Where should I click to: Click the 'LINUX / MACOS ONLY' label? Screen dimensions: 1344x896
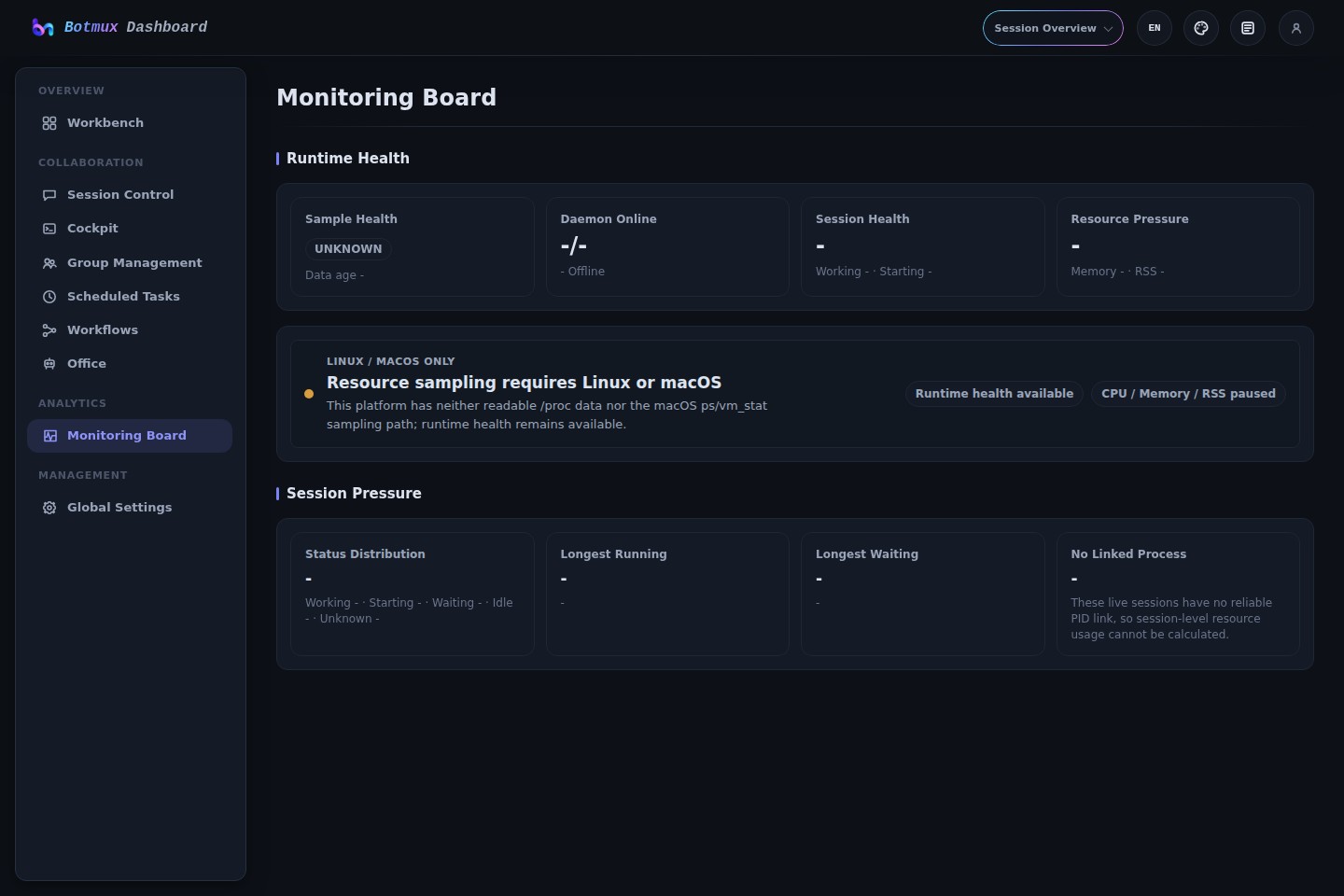pos(390,361)
